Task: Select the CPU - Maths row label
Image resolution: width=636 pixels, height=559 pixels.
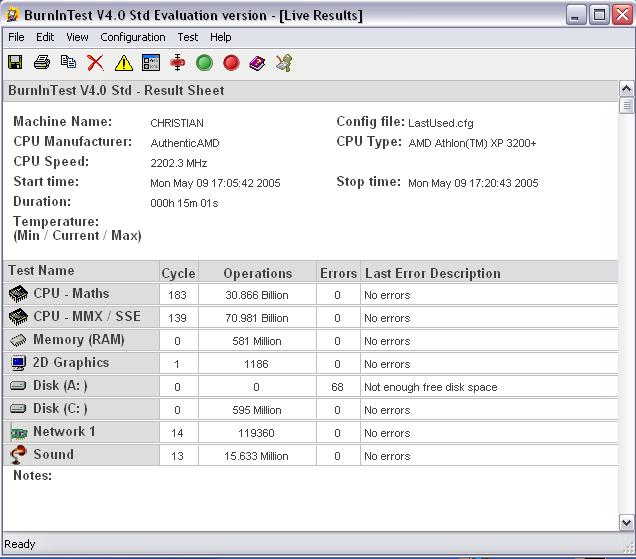Action: 71,293
